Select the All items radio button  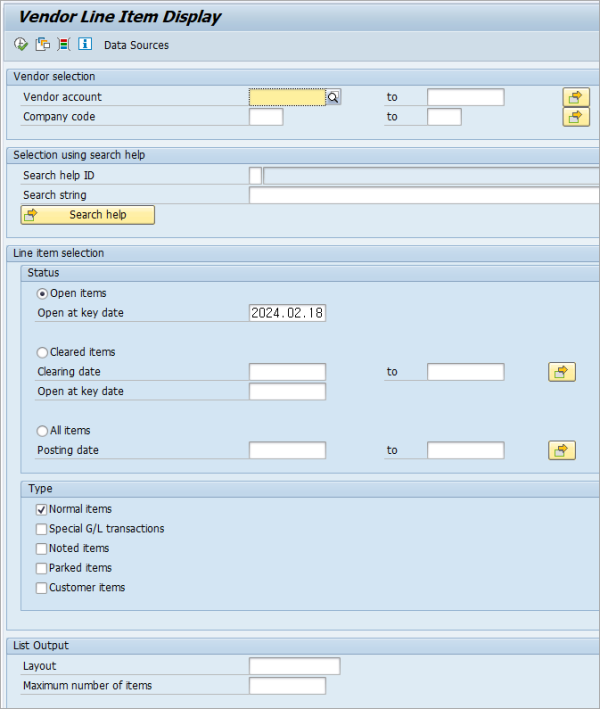coord(42,431)
